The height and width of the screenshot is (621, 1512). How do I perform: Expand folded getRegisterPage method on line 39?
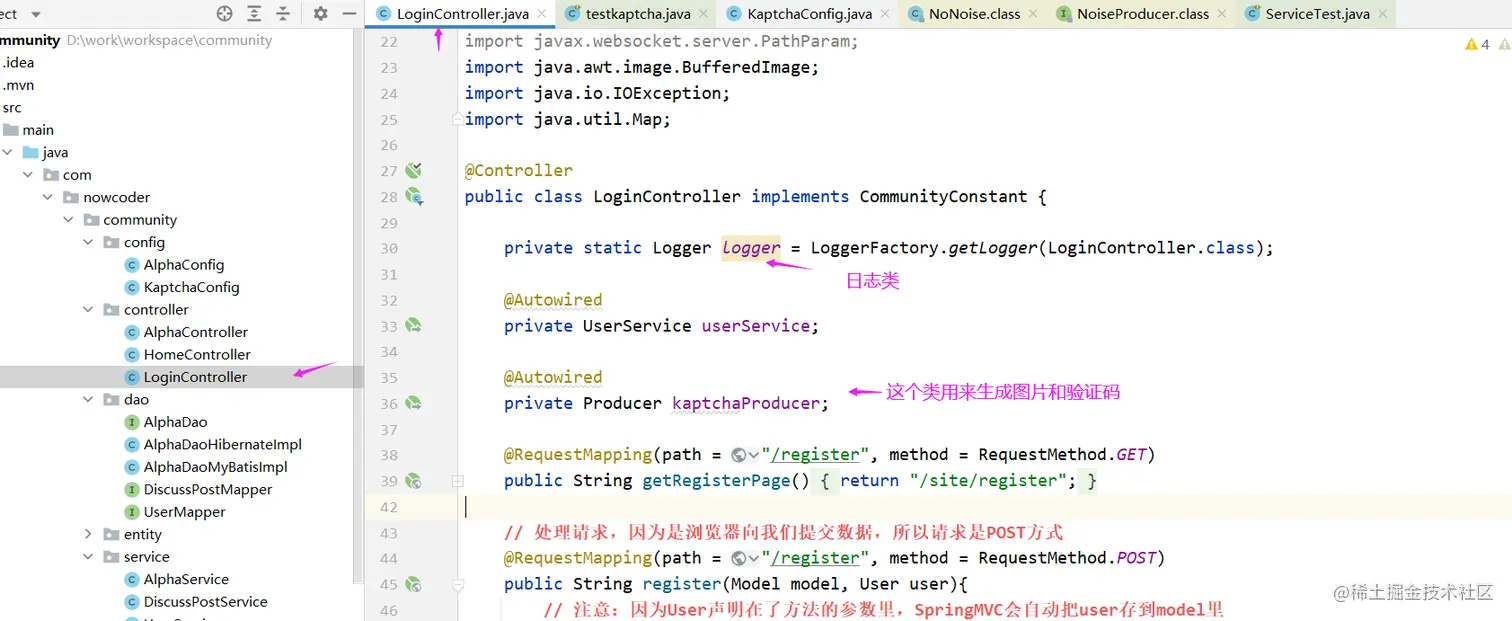click(x=458, y=481)
